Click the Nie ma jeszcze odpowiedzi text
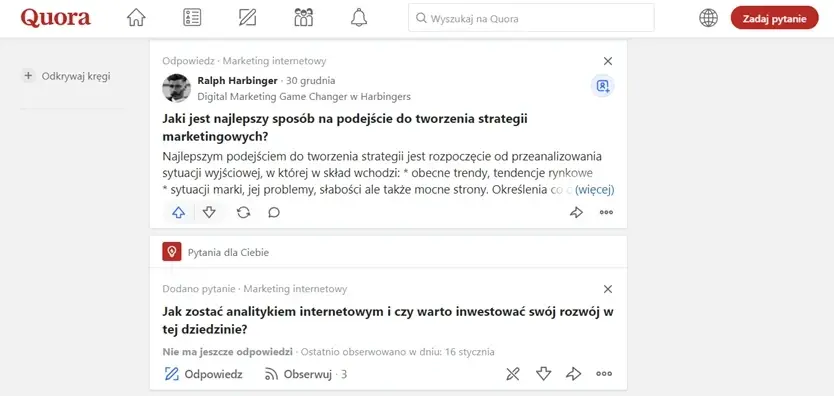Viewport: 834px width, 396px height. [228, 352]
